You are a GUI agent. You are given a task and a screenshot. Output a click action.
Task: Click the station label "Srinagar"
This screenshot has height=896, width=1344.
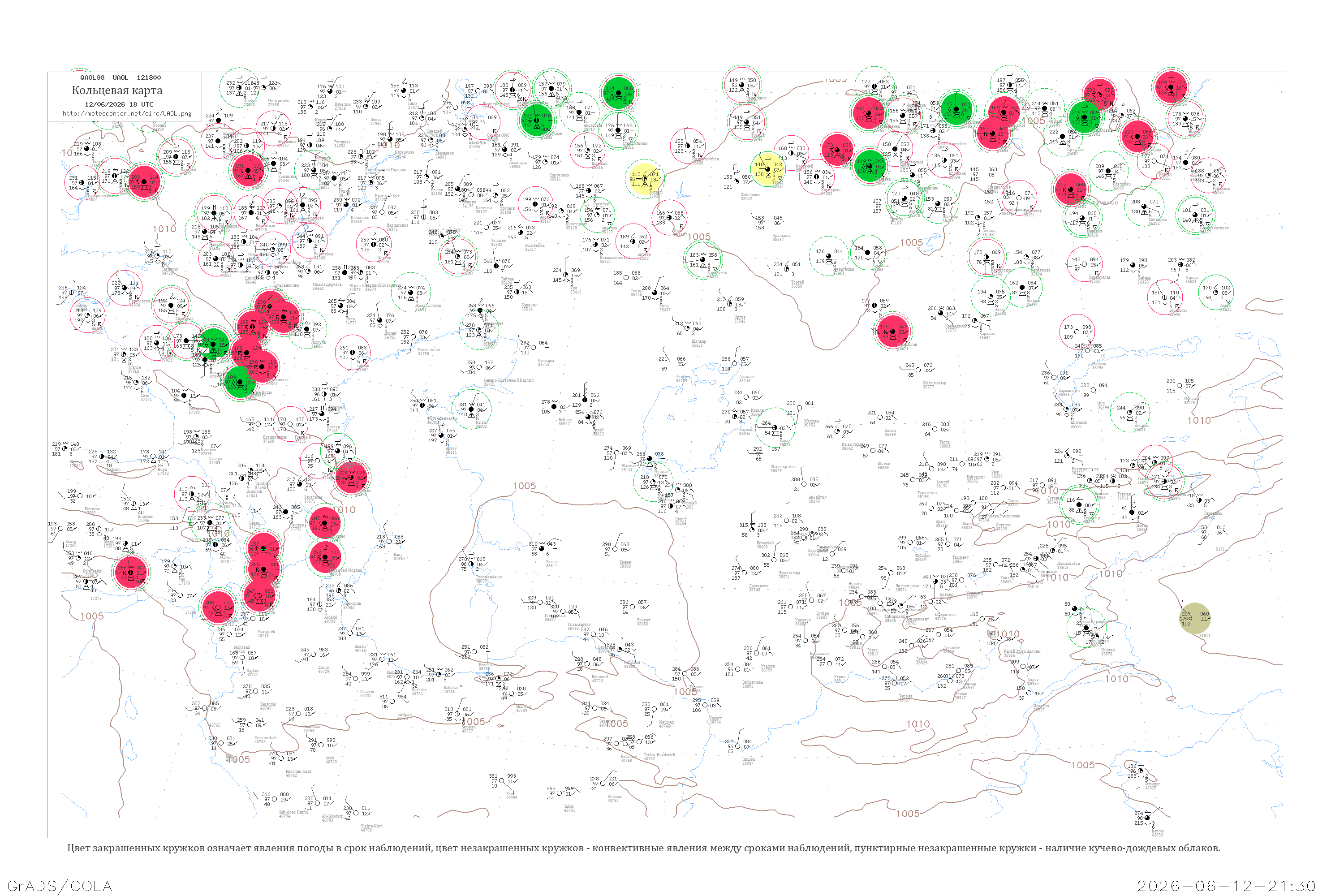(1153, 784)
